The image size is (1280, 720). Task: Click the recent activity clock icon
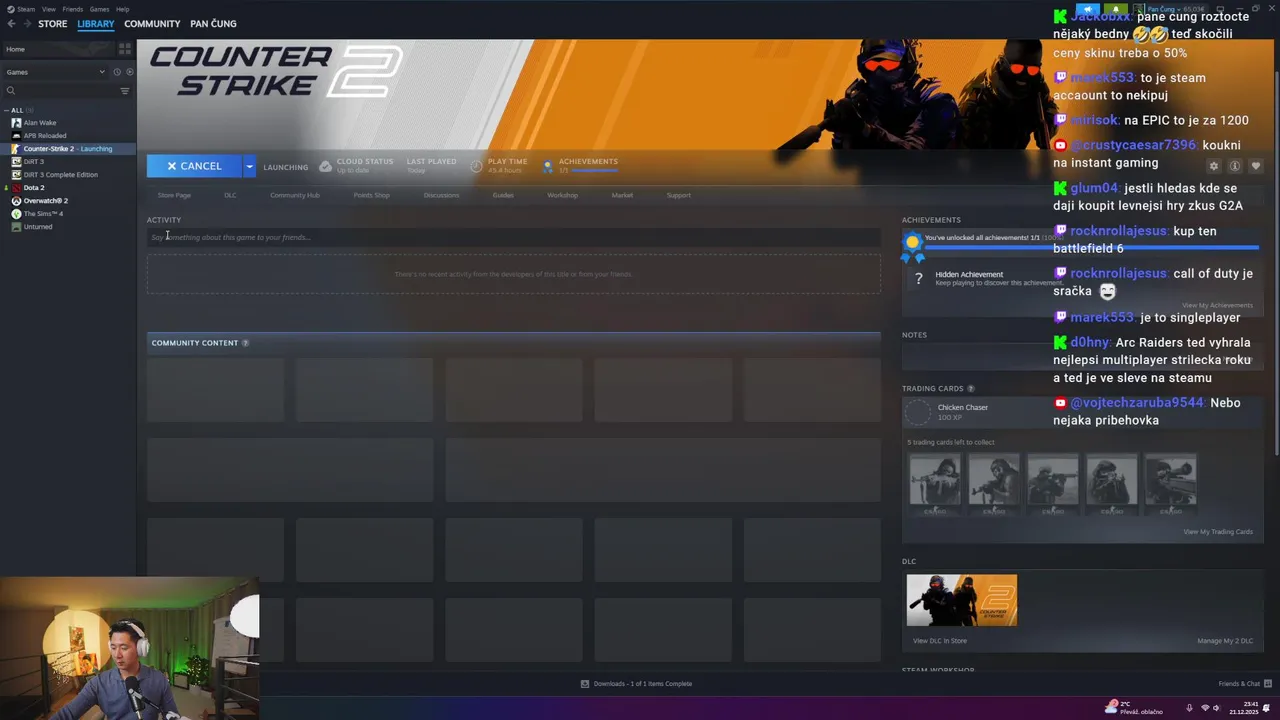click(x=117, y=72)
